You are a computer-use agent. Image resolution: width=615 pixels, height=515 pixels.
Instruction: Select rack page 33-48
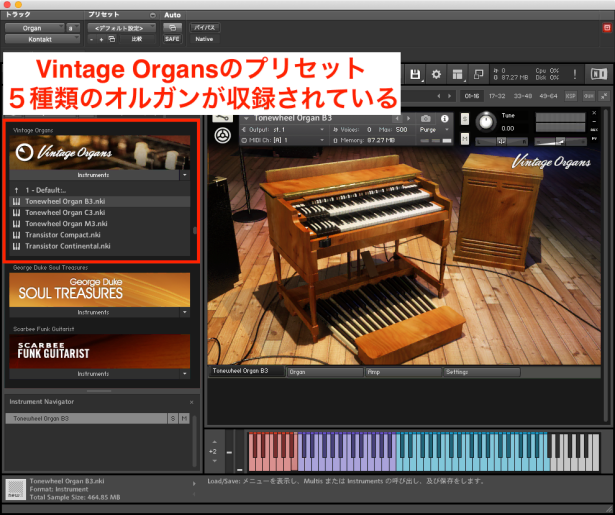[523, 96]
